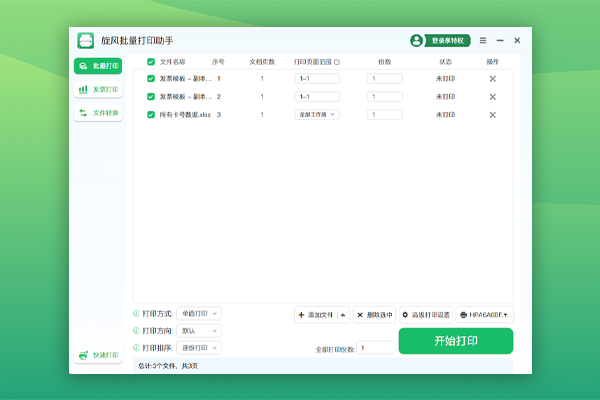Expand the 全部工作簿 page range dropdown
600x400 pixels.
(317, 115)
